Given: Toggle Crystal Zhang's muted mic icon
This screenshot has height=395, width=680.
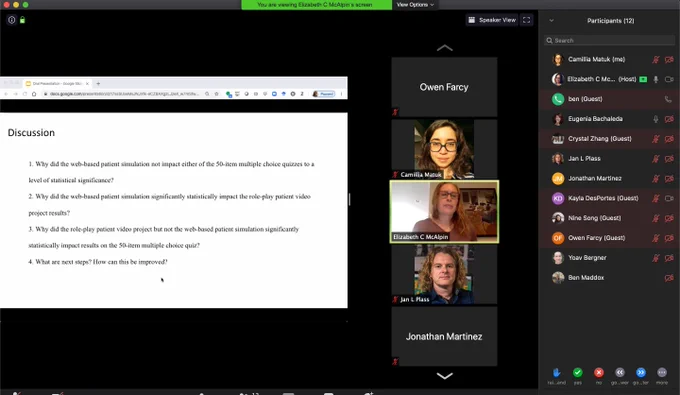Looking at the screenshot, I should tap(656, 139).
